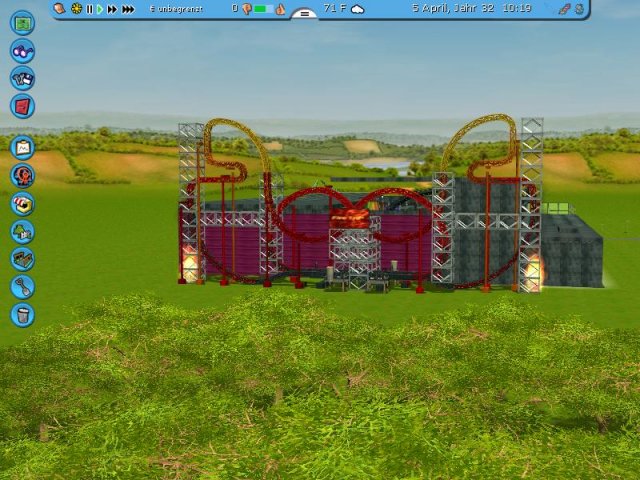Open the fireworks rocket icon at top right
This screenshot has height=480, width=640.
coord(564,9)
